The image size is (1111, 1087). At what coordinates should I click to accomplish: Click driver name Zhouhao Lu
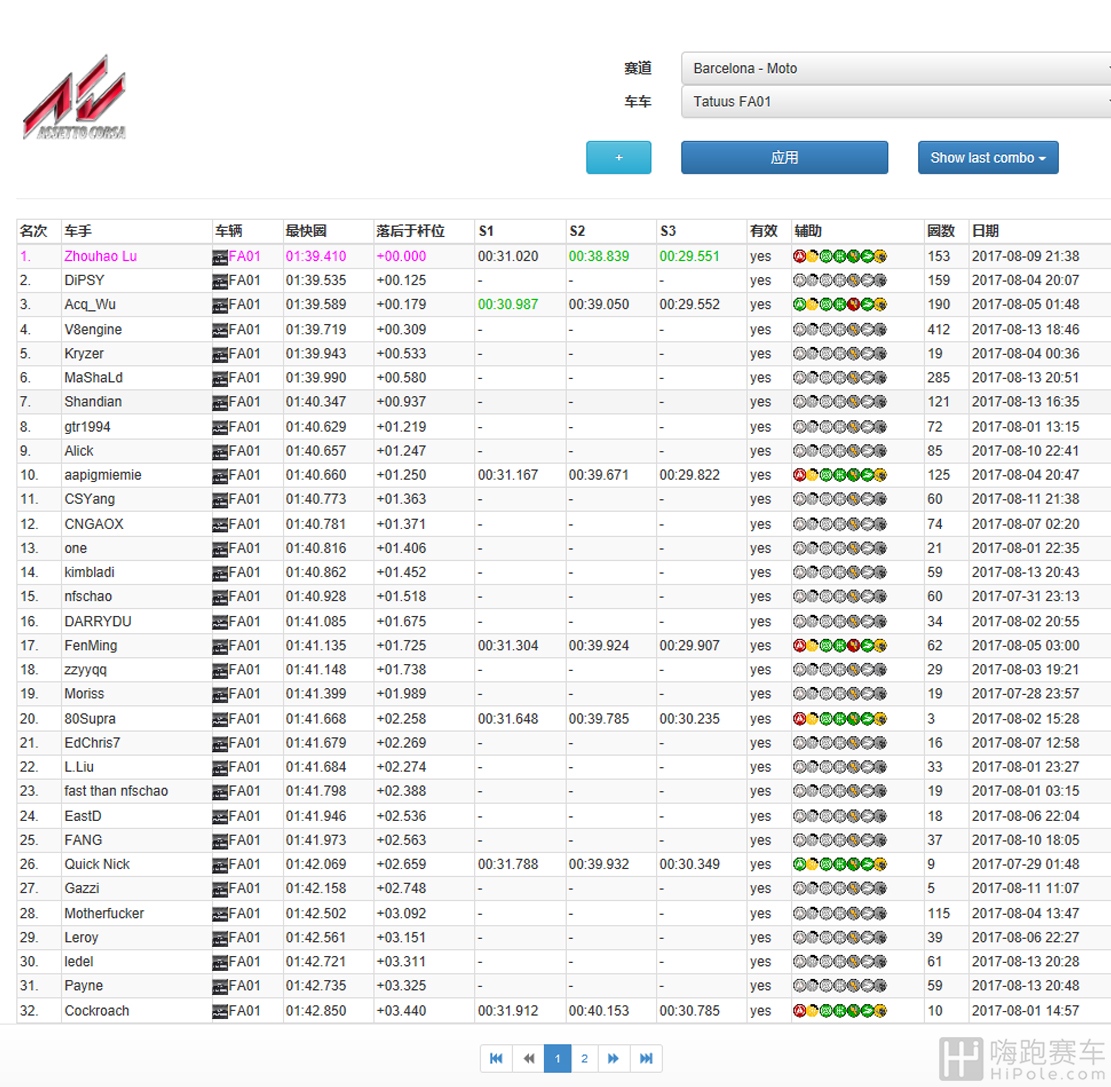coord(101,257)
